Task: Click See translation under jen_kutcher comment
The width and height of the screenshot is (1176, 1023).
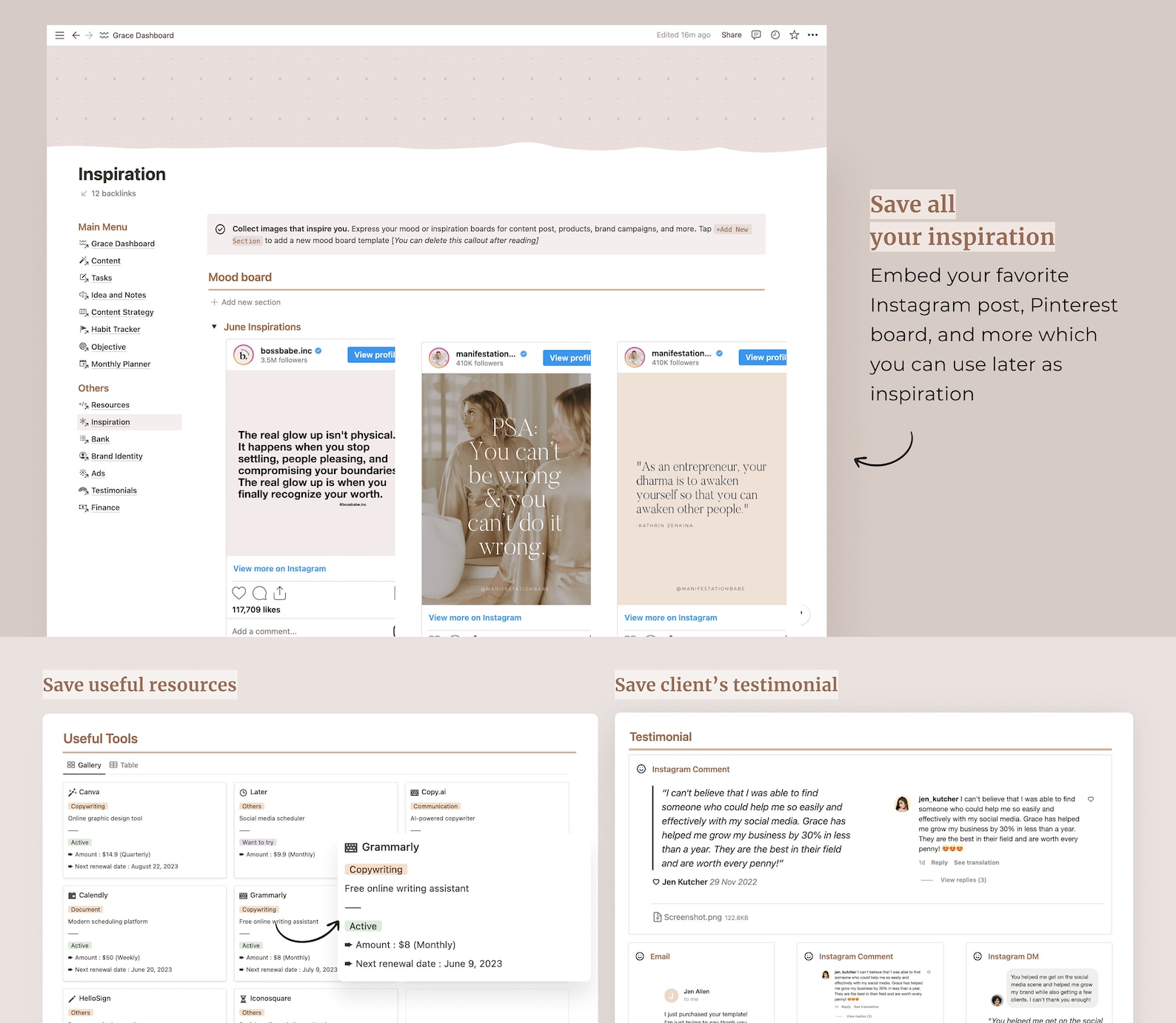Action: point(976,862)
